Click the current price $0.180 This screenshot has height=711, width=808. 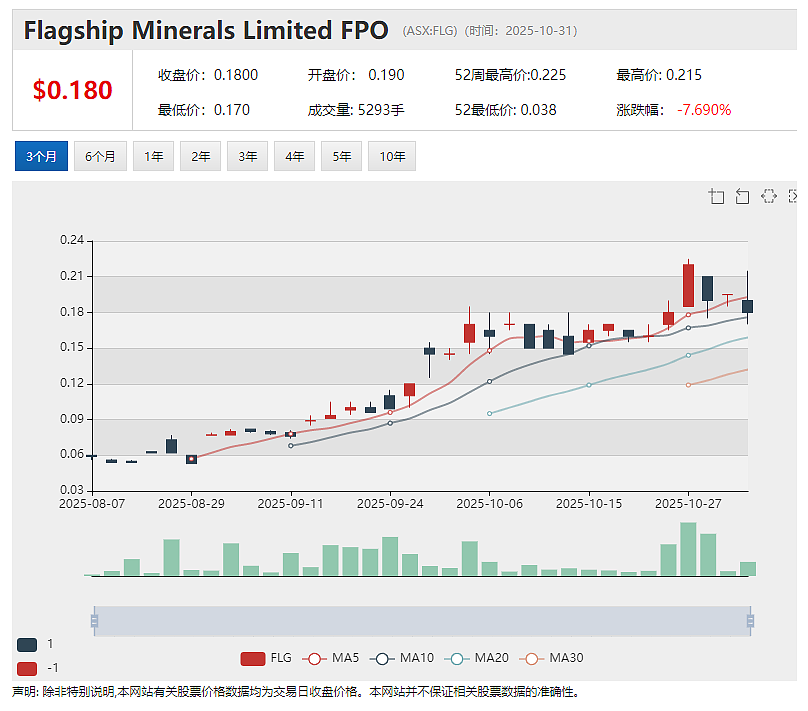pyautogui.click(x=72, y=90)
